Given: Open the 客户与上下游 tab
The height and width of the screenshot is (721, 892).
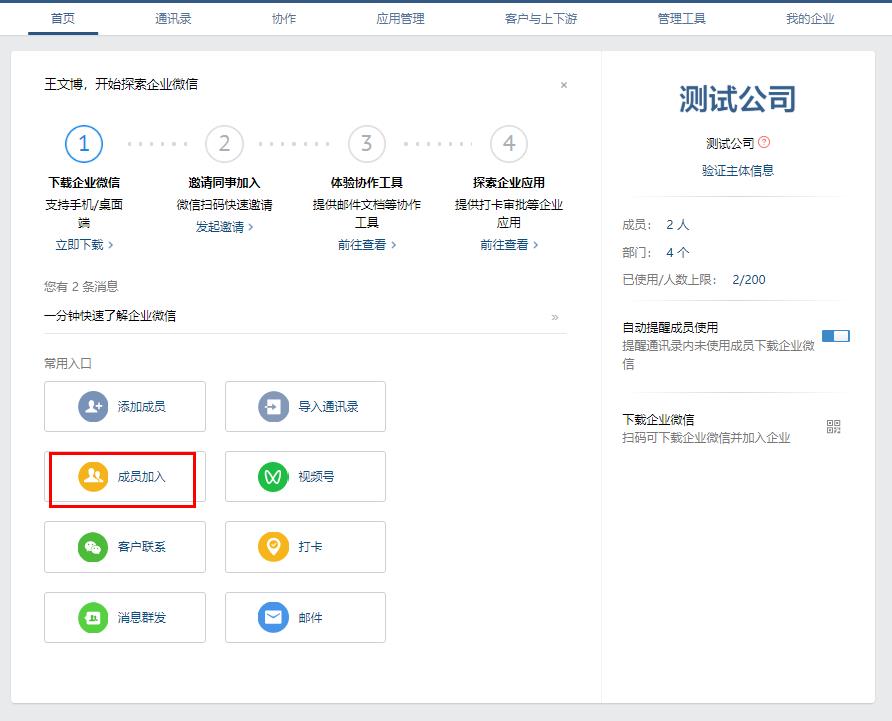Looking at the screenshot, I should point(541,18).
